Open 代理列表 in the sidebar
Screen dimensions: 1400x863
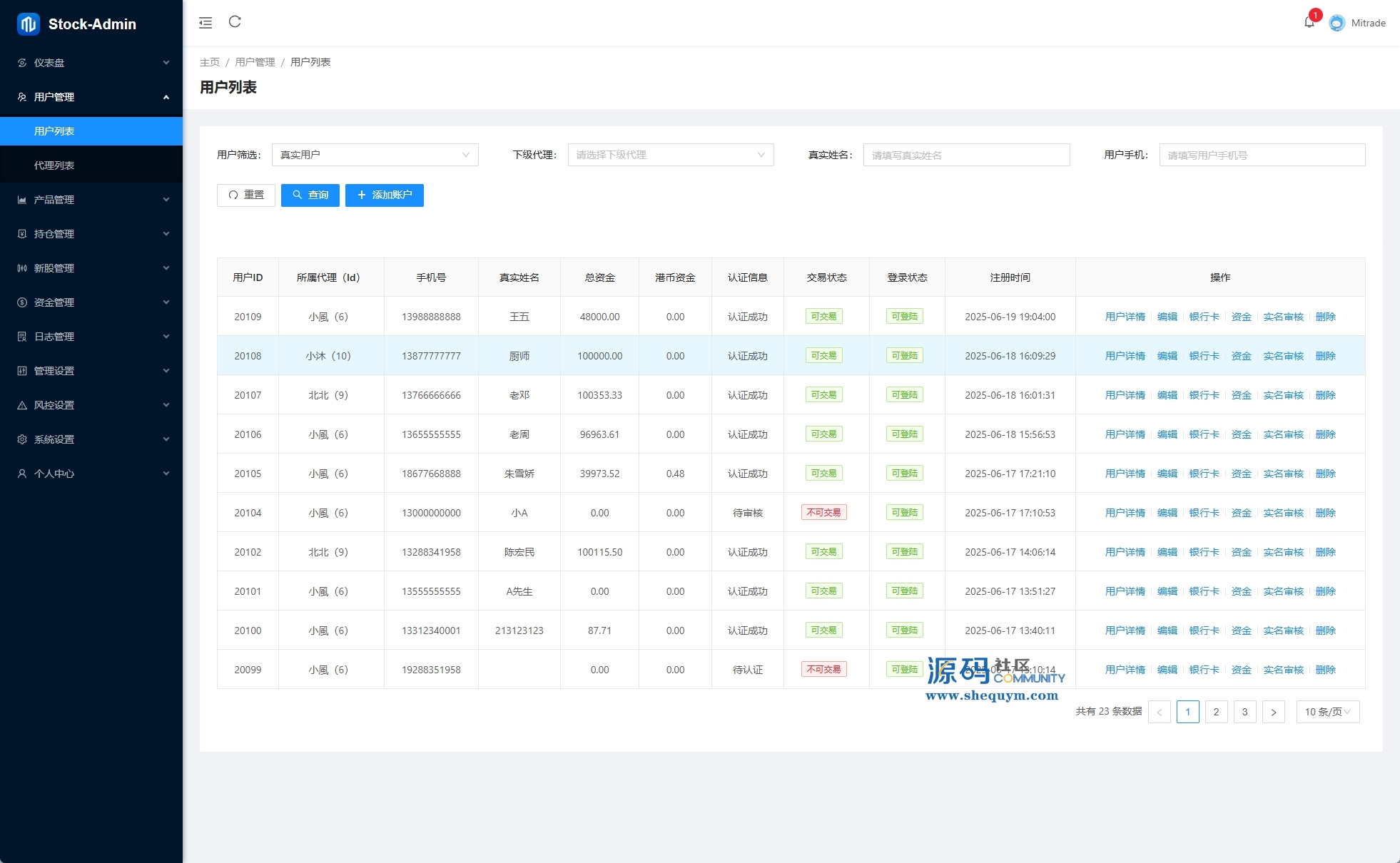(x=54, y=165)
